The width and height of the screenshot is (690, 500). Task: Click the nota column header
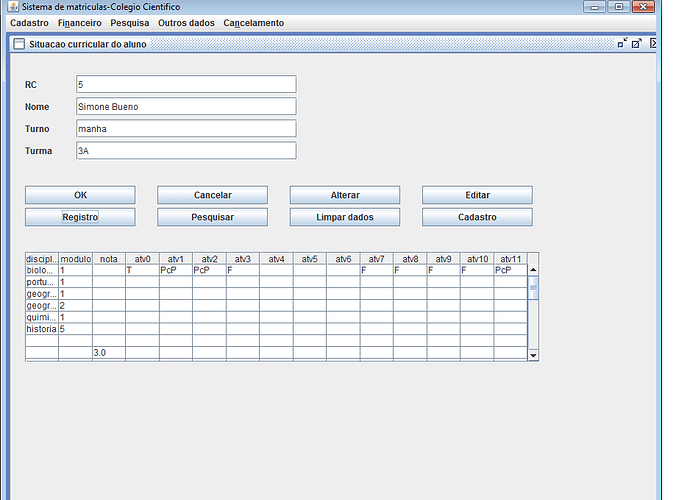click(x=109, y=259)
